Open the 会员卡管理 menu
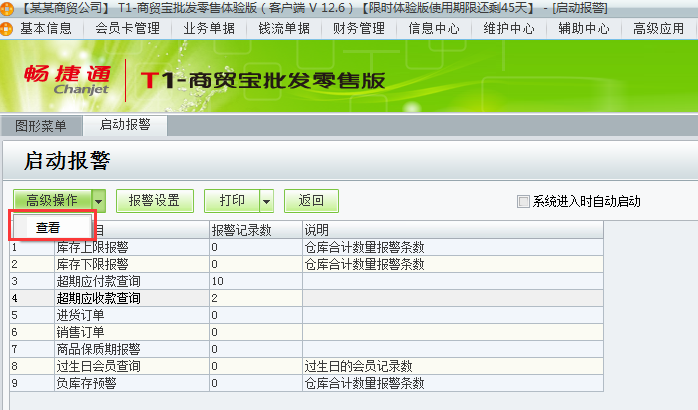Viewport: 698px width, 410px height. coord(127,29)
